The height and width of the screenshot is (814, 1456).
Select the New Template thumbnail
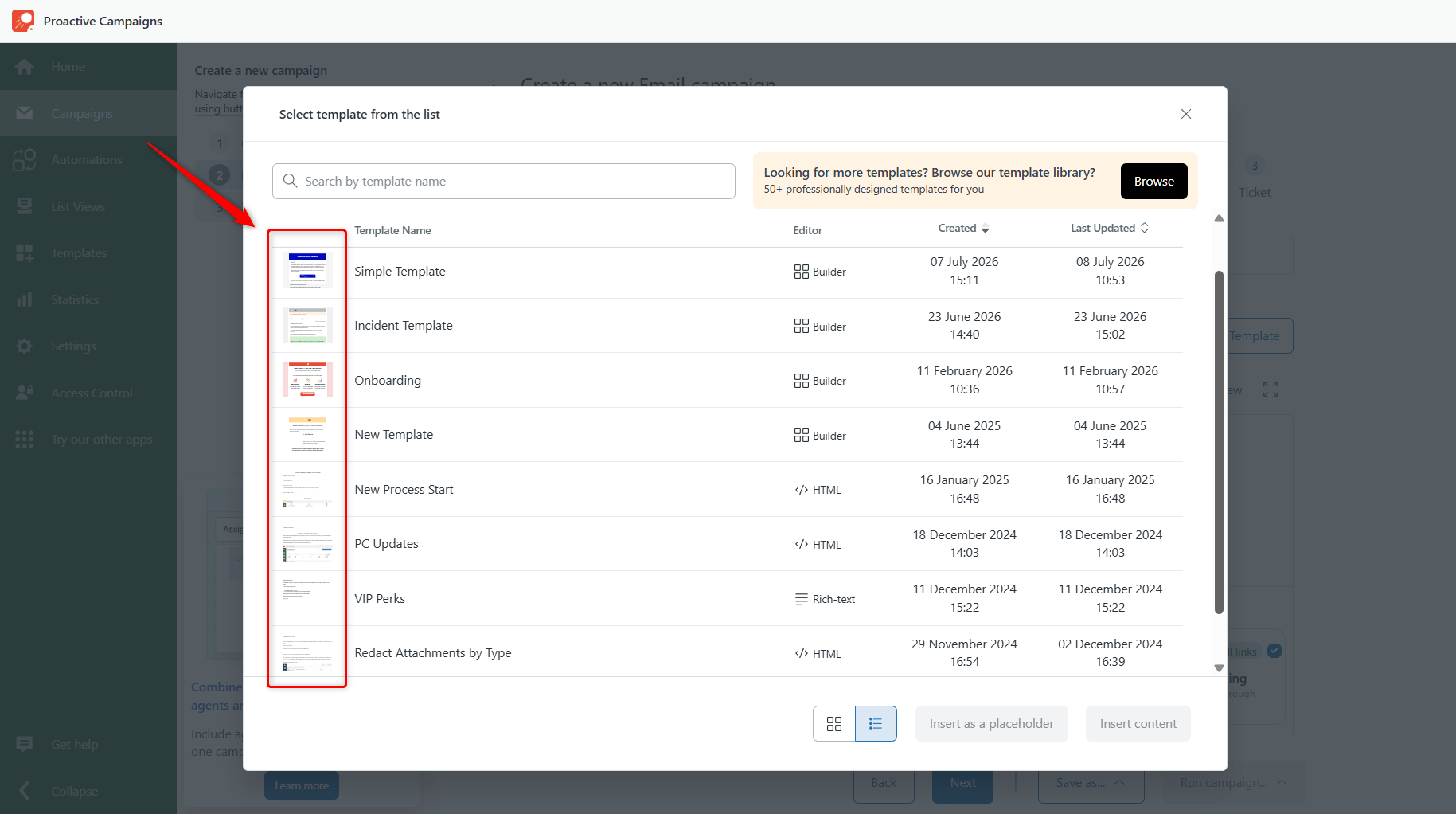click(308, 434)
